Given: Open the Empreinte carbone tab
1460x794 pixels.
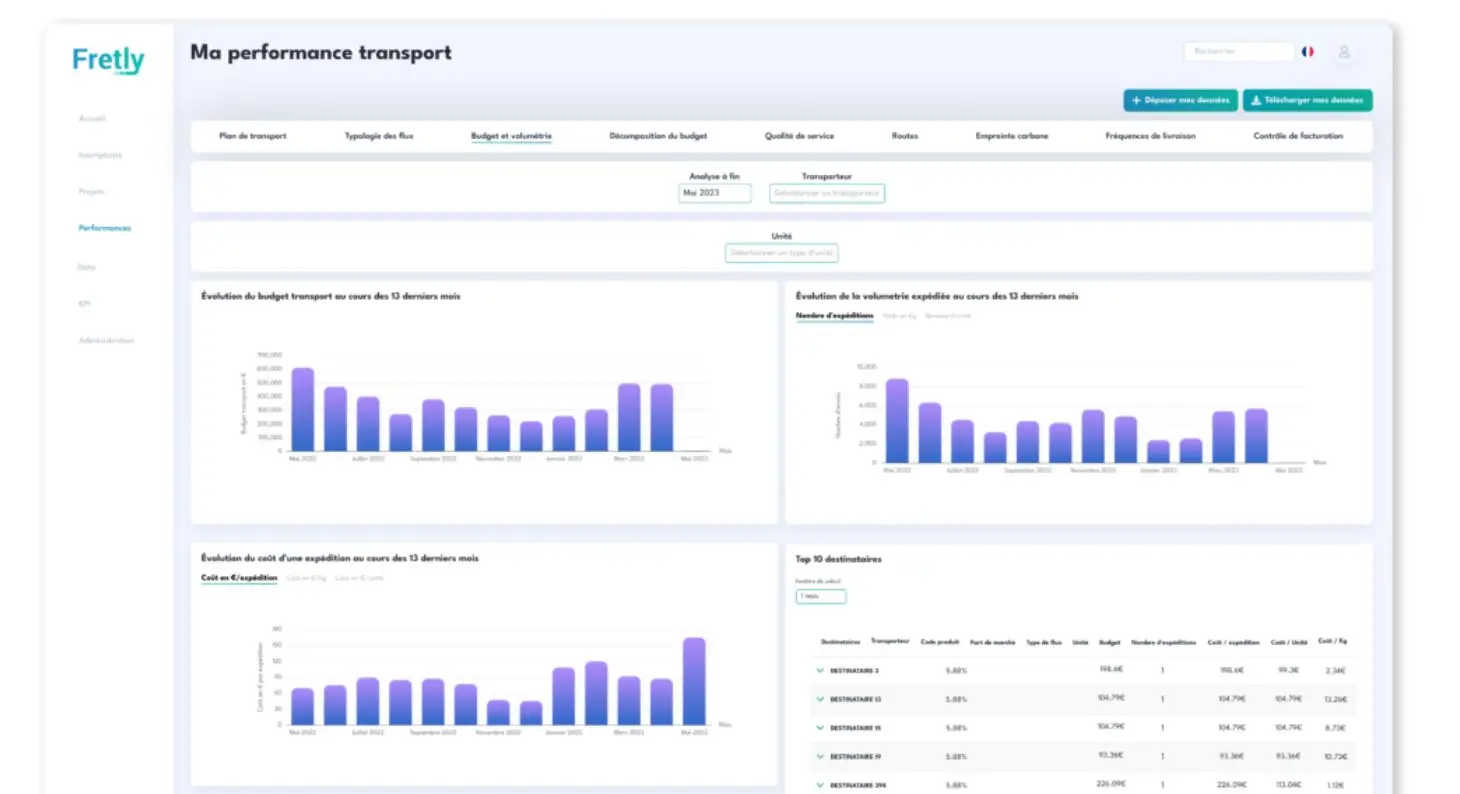Looking at the screenshot, I should (x=1012, y=136).
